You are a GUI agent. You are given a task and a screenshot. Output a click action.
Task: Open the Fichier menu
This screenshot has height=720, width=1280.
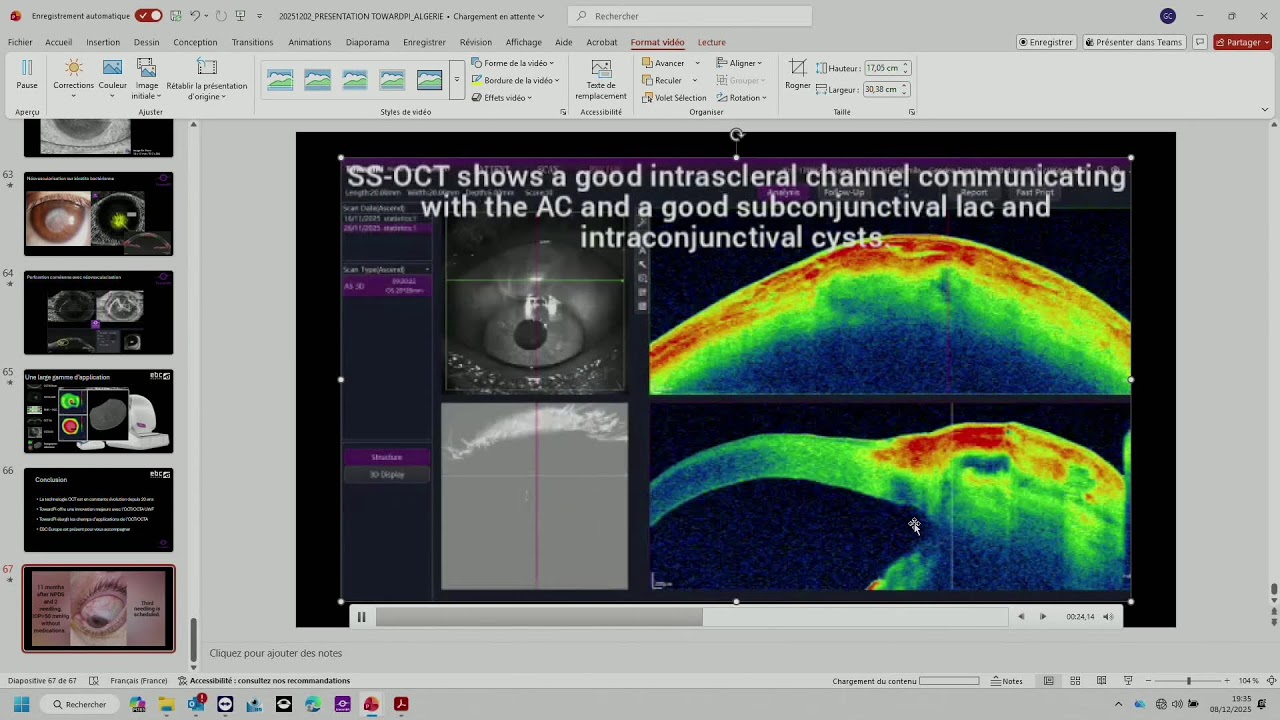click(20, 42)
